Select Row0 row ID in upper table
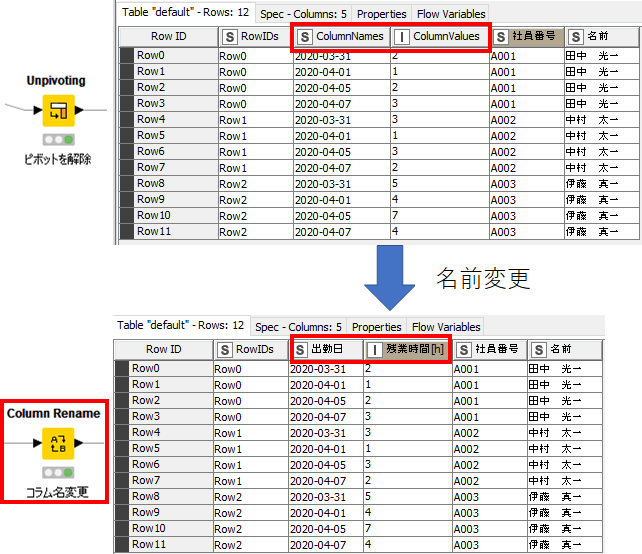Image resolution: width=642 pixels, height=554 pixels. pos(168,55)
